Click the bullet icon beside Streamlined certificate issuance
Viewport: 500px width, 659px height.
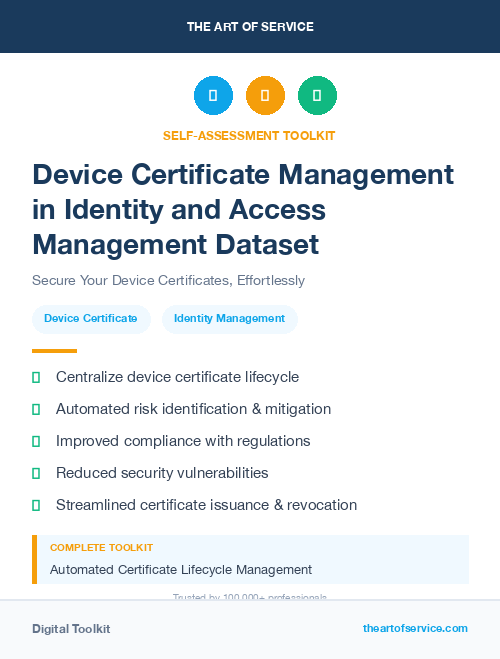36,505
